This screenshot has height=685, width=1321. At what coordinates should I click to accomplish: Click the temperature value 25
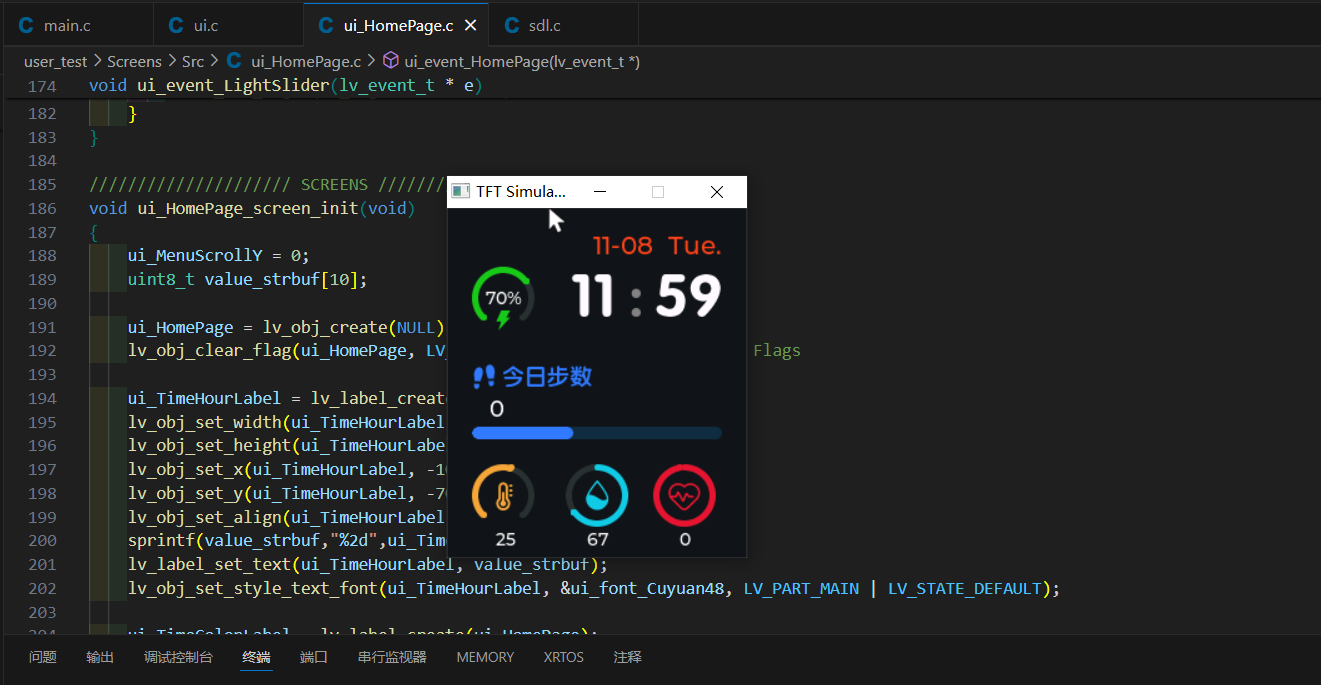[505, 540]
